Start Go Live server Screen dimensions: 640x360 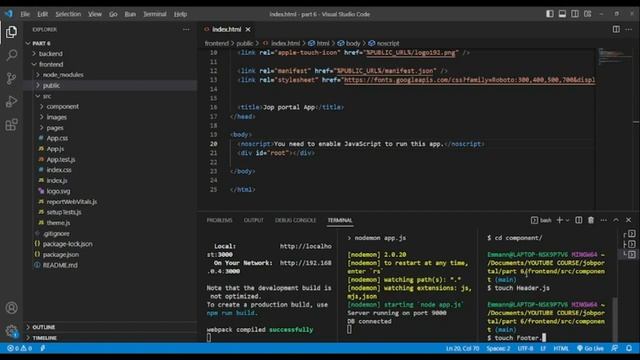(x=590, y=348)
